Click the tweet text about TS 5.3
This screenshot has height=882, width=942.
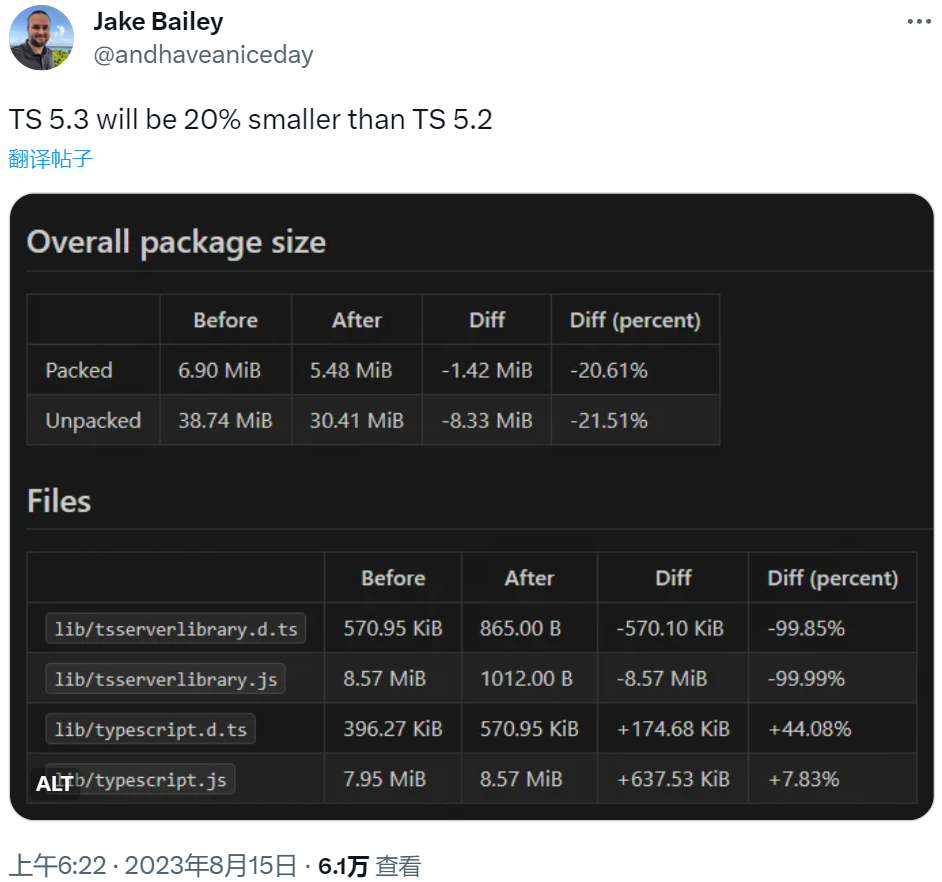[x=250, y=120]
